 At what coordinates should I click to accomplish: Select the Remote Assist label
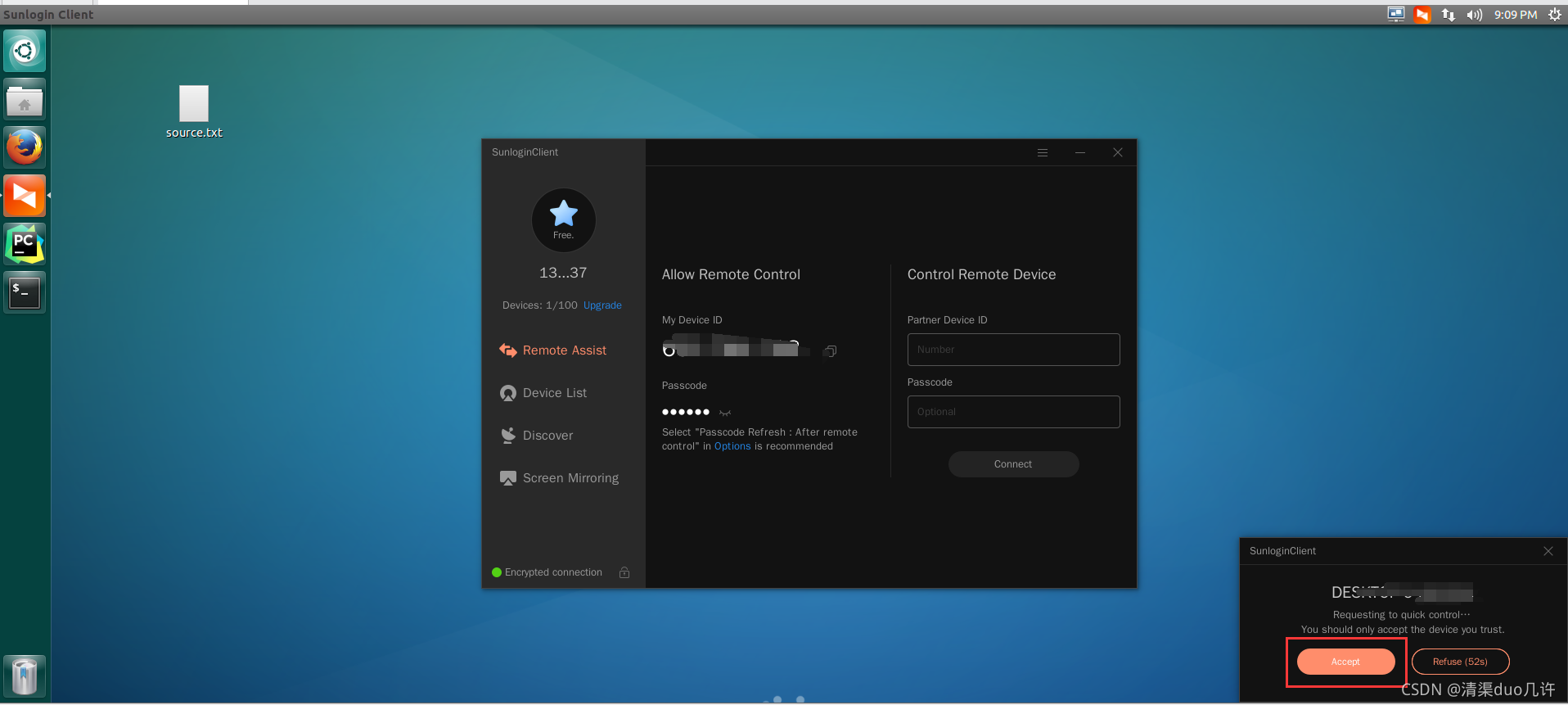(565, 350)
